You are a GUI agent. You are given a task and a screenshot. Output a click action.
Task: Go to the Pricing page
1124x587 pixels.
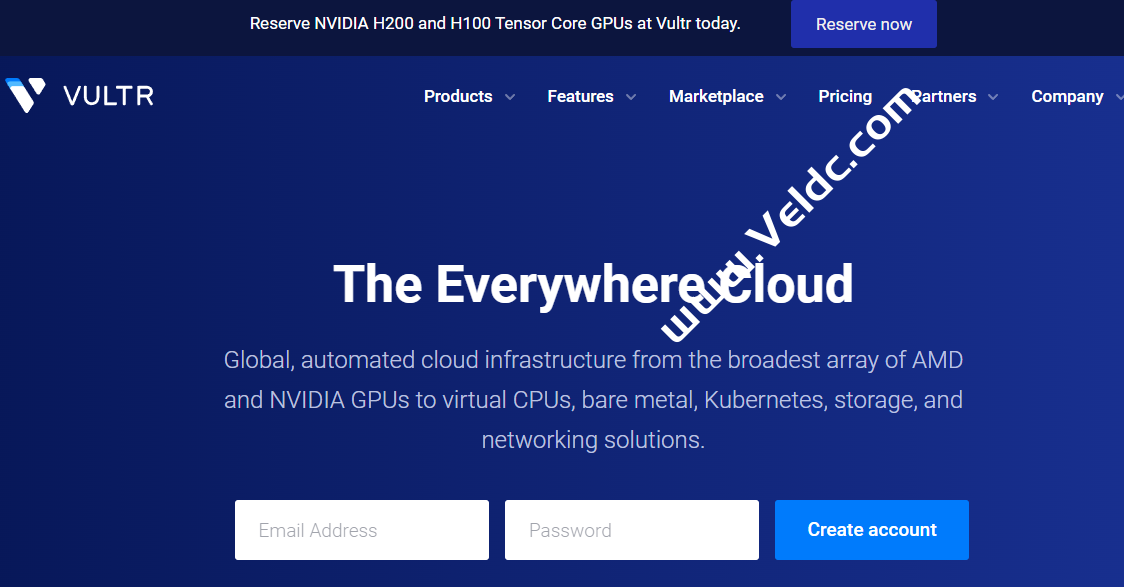[x=845, y=96]
